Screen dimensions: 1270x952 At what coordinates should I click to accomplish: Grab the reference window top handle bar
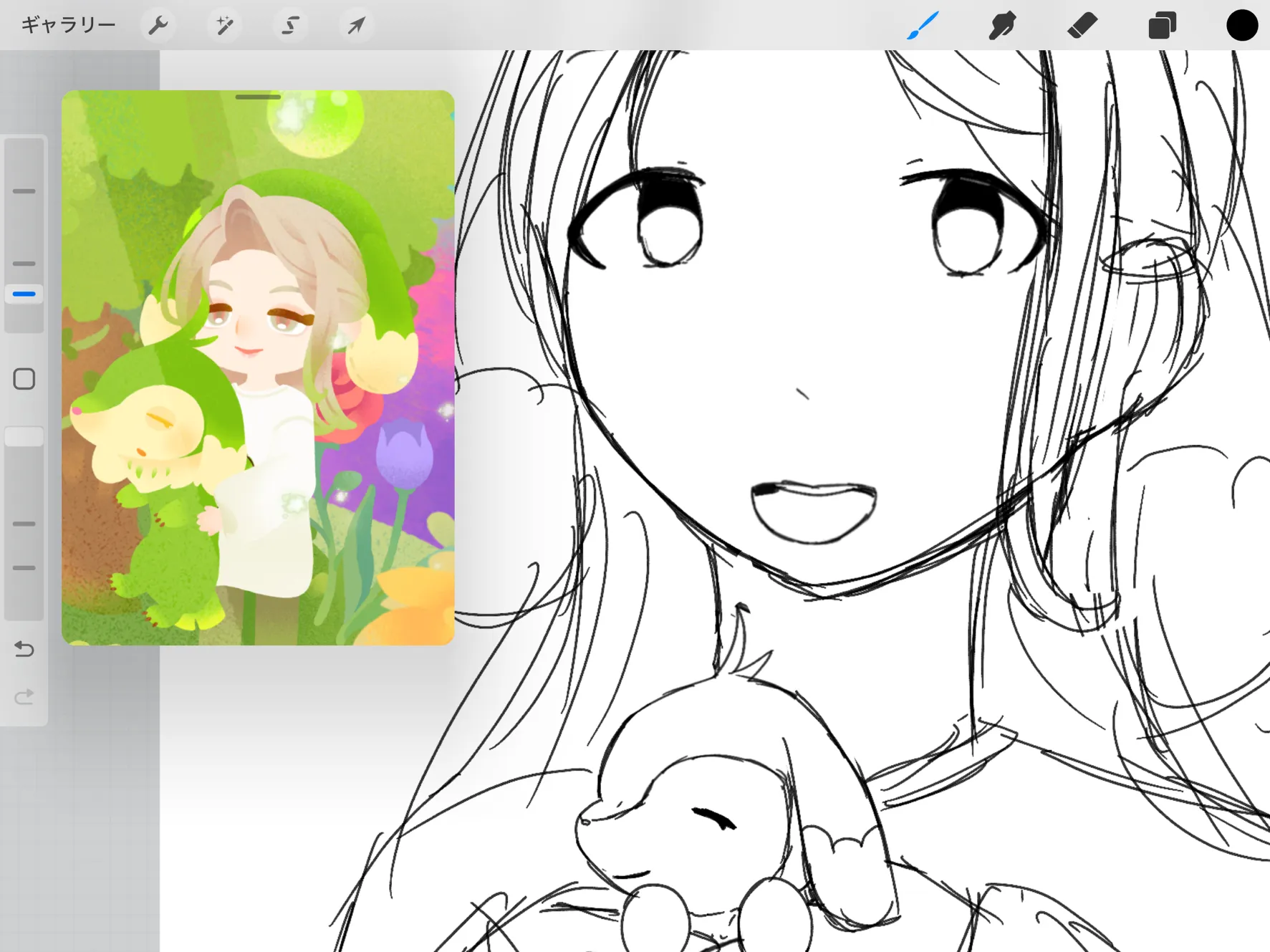click(258, 97)
